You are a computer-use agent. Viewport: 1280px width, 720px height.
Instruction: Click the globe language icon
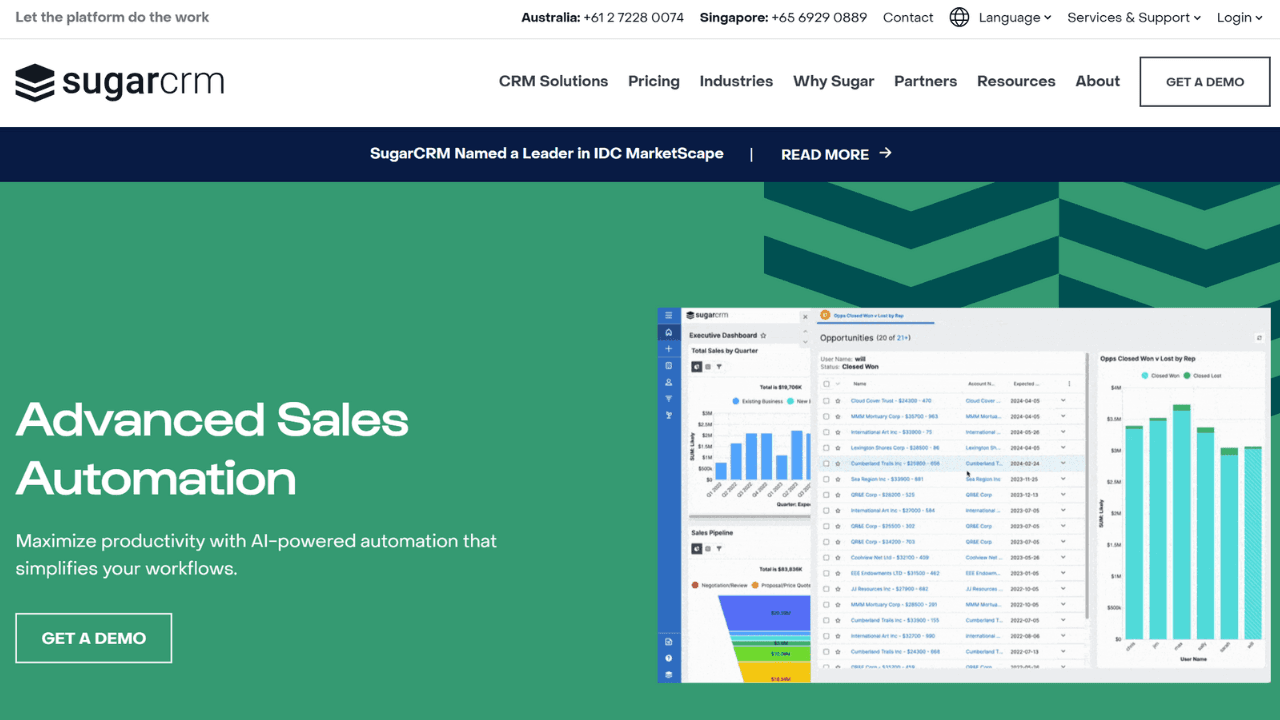959,17
